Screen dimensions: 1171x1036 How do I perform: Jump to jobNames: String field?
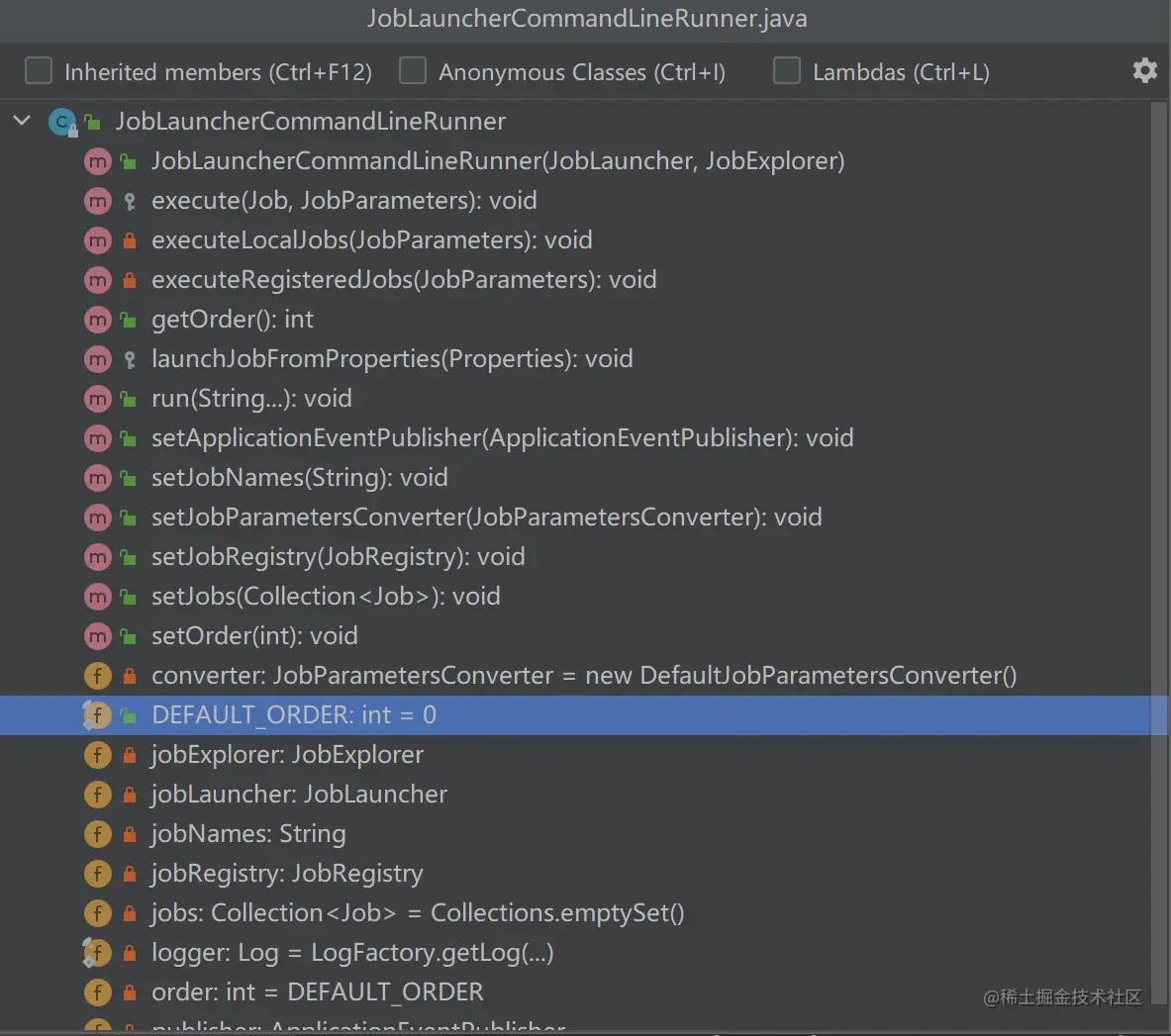click(x=248, y=834)
